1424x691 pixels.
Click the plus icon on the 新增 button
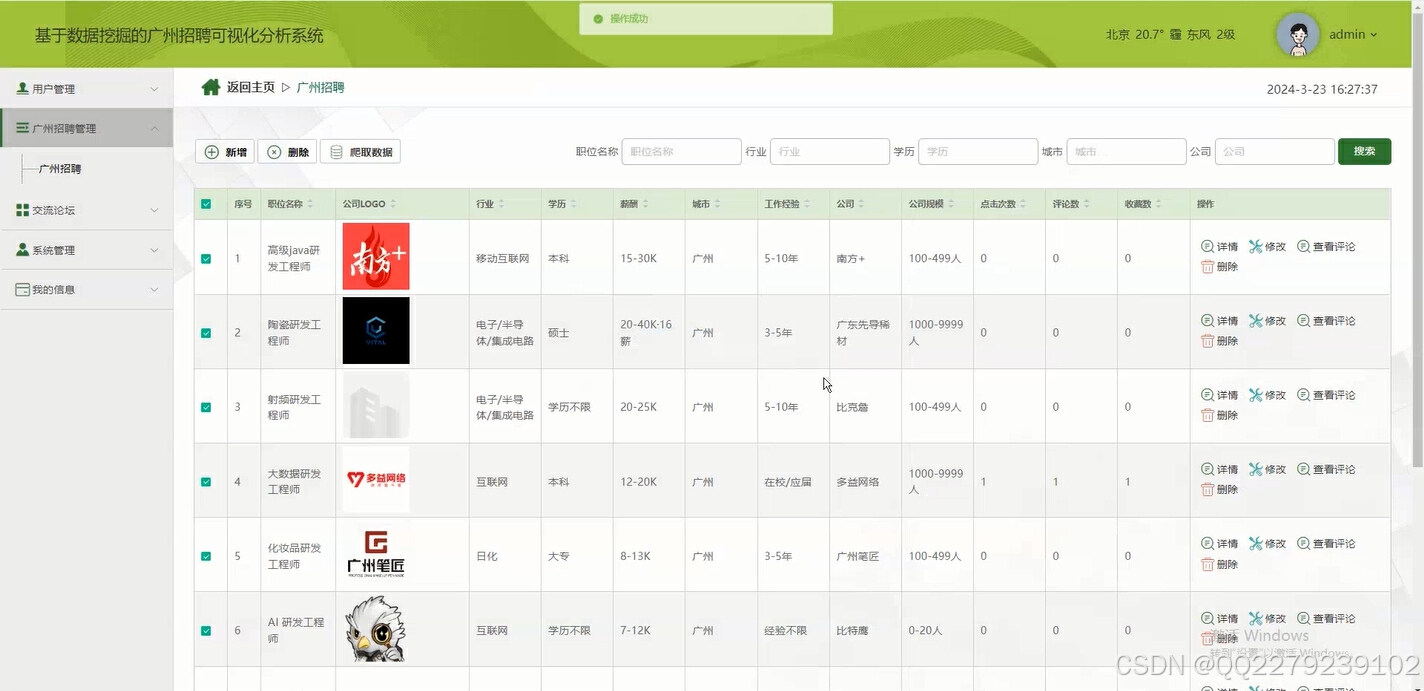(212, 150)
